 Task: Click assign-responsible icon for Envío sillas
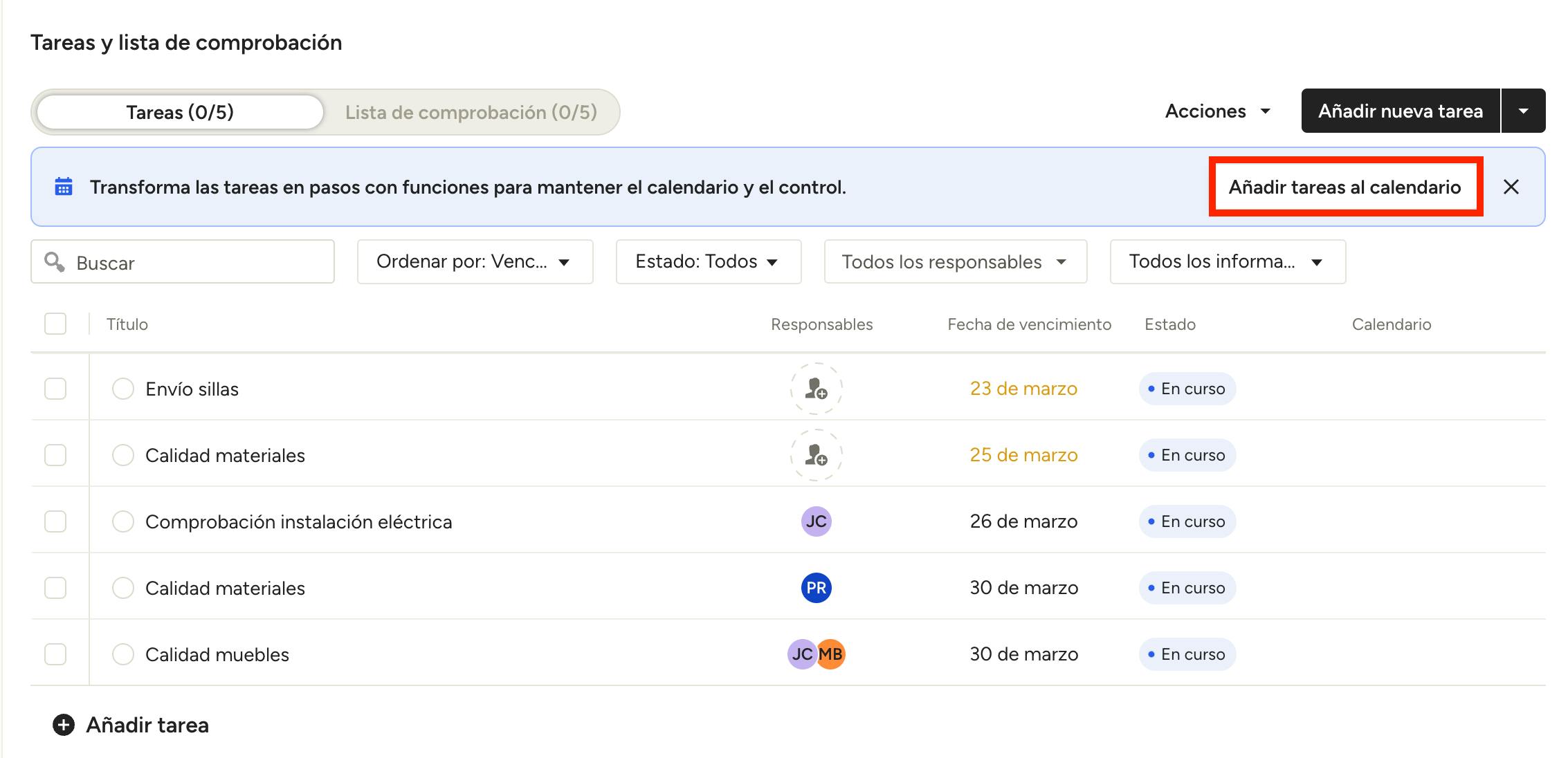(817, 389)
